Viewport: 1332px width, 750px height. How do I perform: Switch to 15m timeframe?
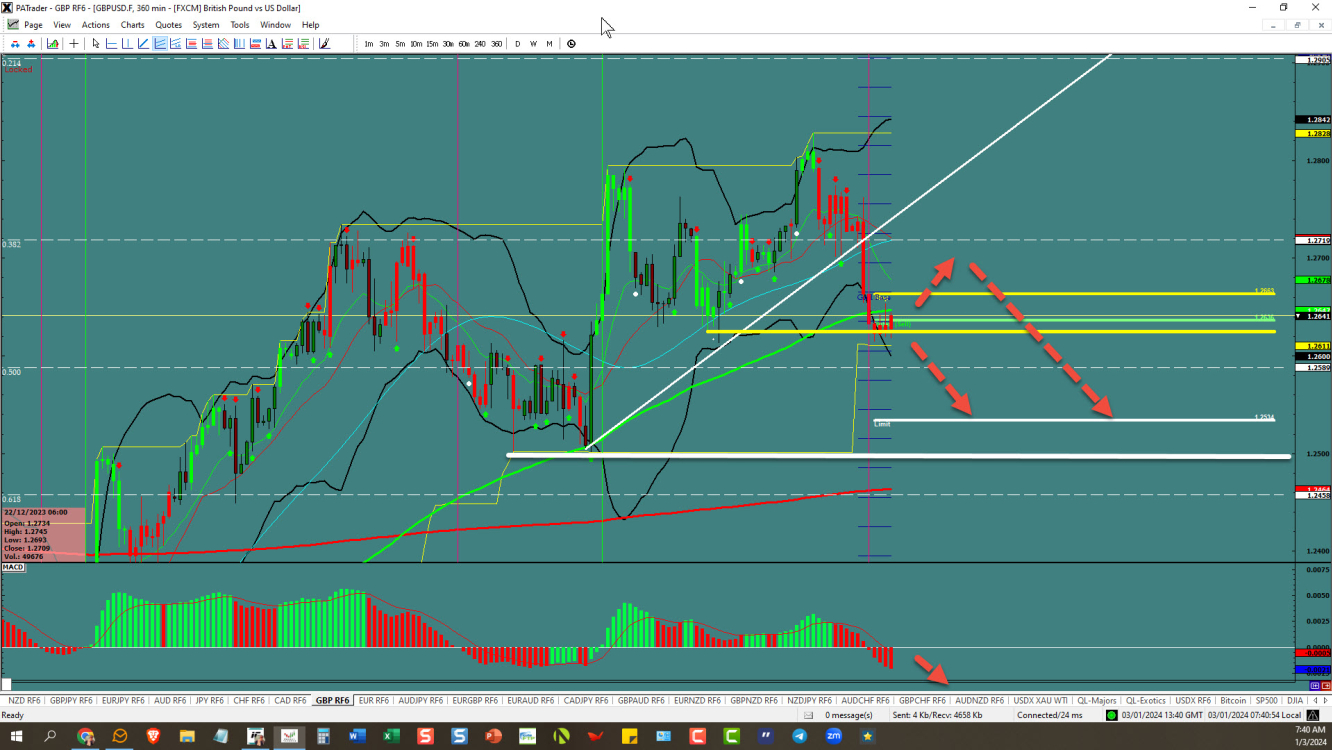point(432,43)
